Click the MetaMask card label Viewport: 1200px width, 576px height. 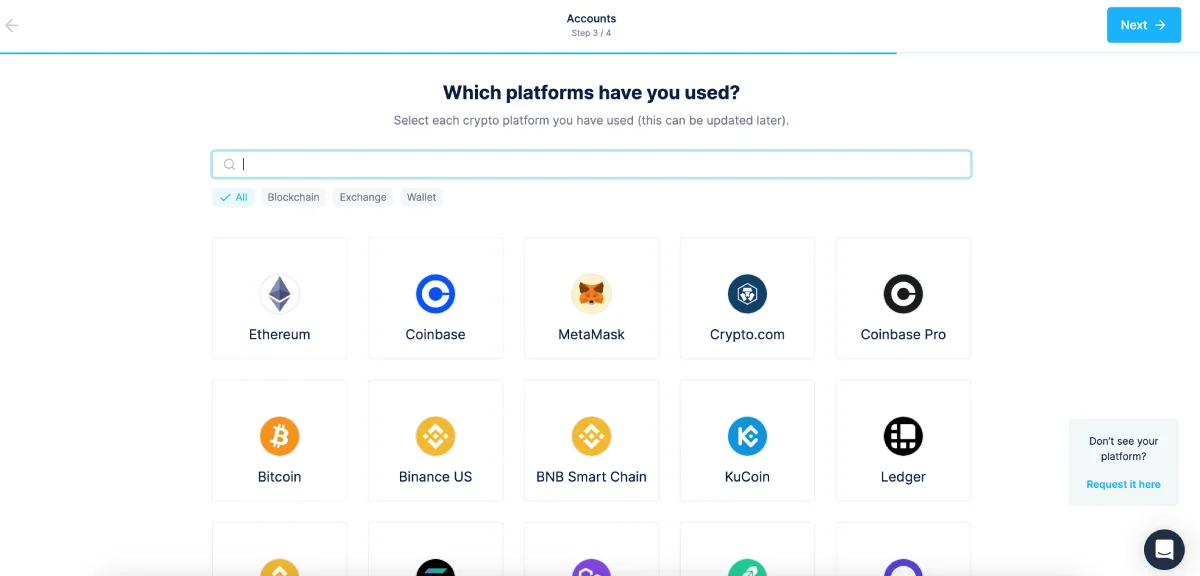(x=591, y=335)
